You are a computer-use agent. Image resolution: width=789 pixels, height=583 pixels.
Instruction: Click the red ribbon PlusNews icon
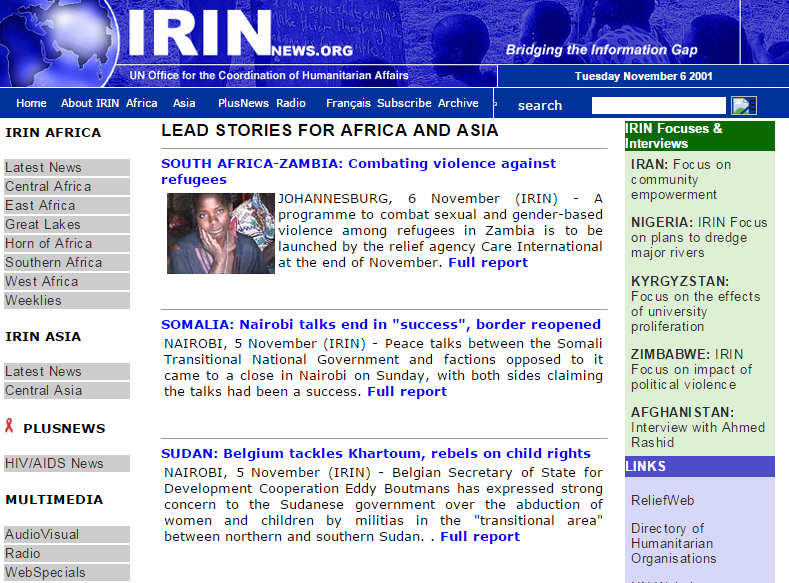coord(10,427)
